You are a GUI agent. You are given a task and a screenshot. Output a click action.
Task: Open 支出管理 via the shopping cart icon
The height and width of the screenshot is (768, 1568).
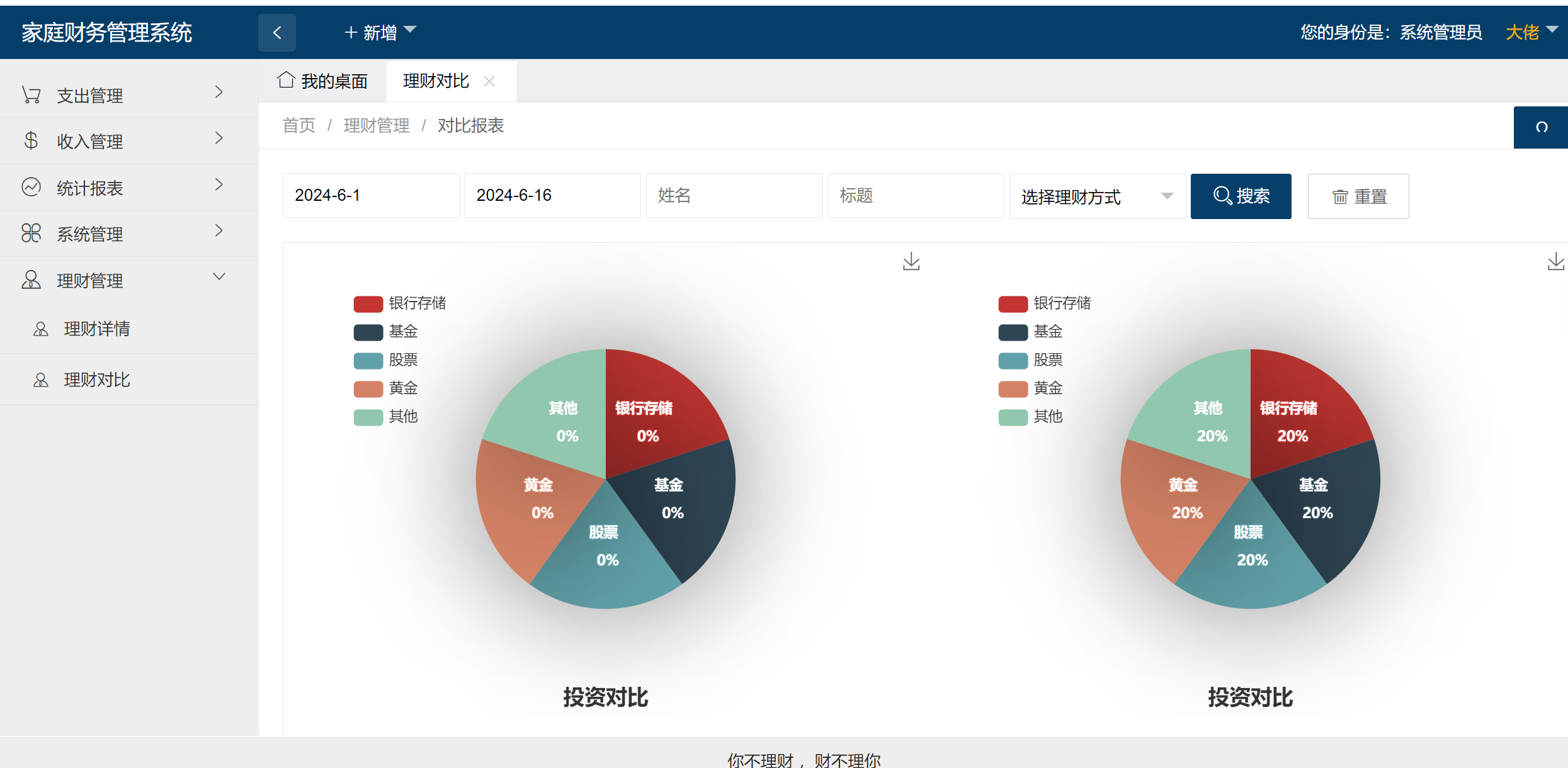click(30, 94)
